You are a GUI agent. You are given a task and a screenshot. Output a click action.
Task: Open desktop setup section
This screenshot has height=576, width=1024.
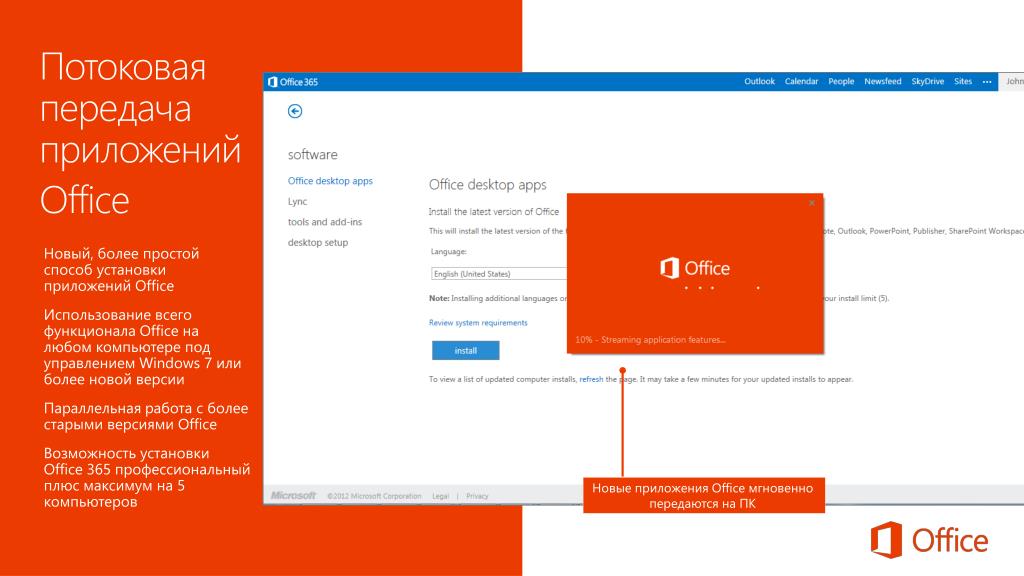(x=318, y=242)
